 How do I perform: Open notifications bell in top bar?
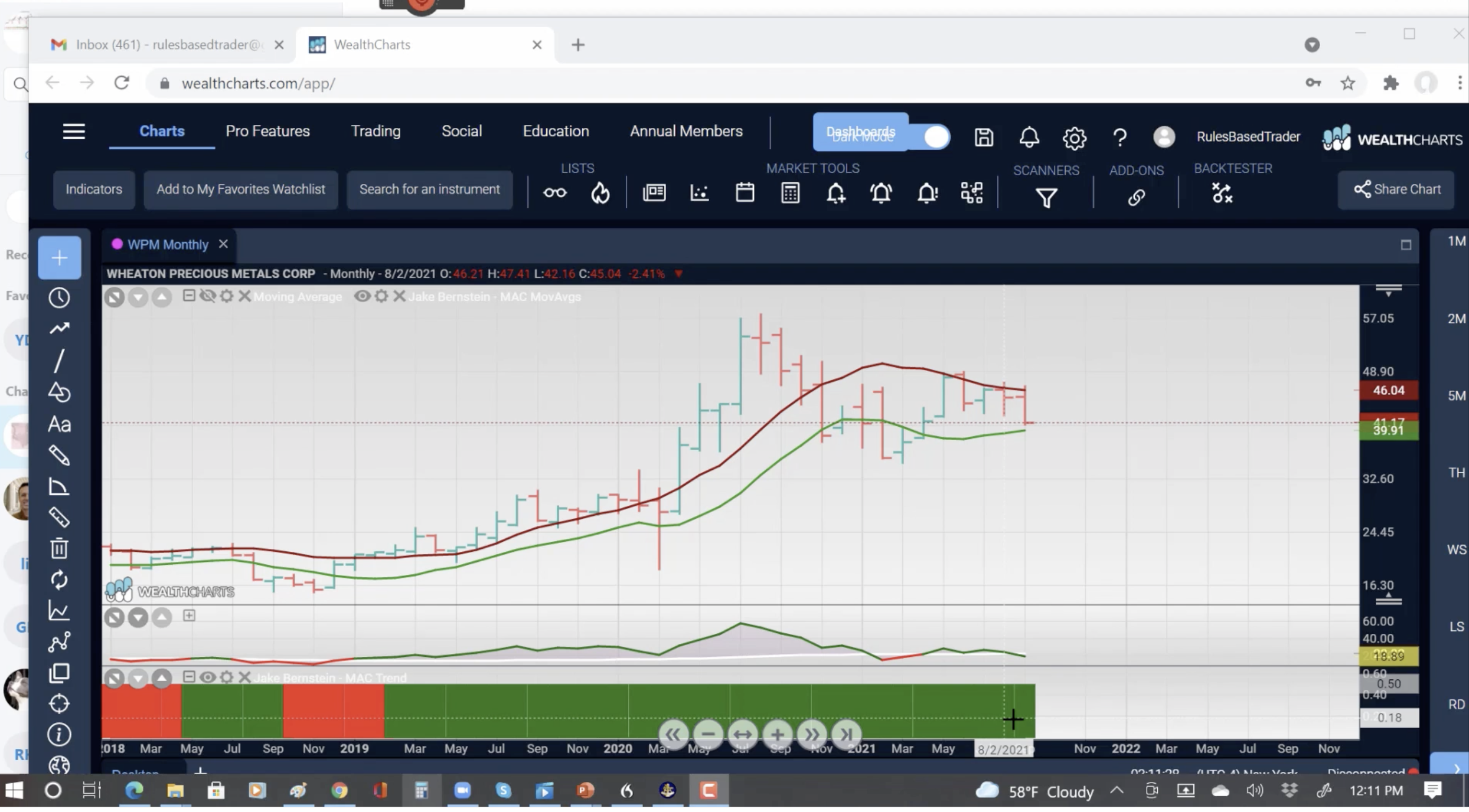(1029, 137)
